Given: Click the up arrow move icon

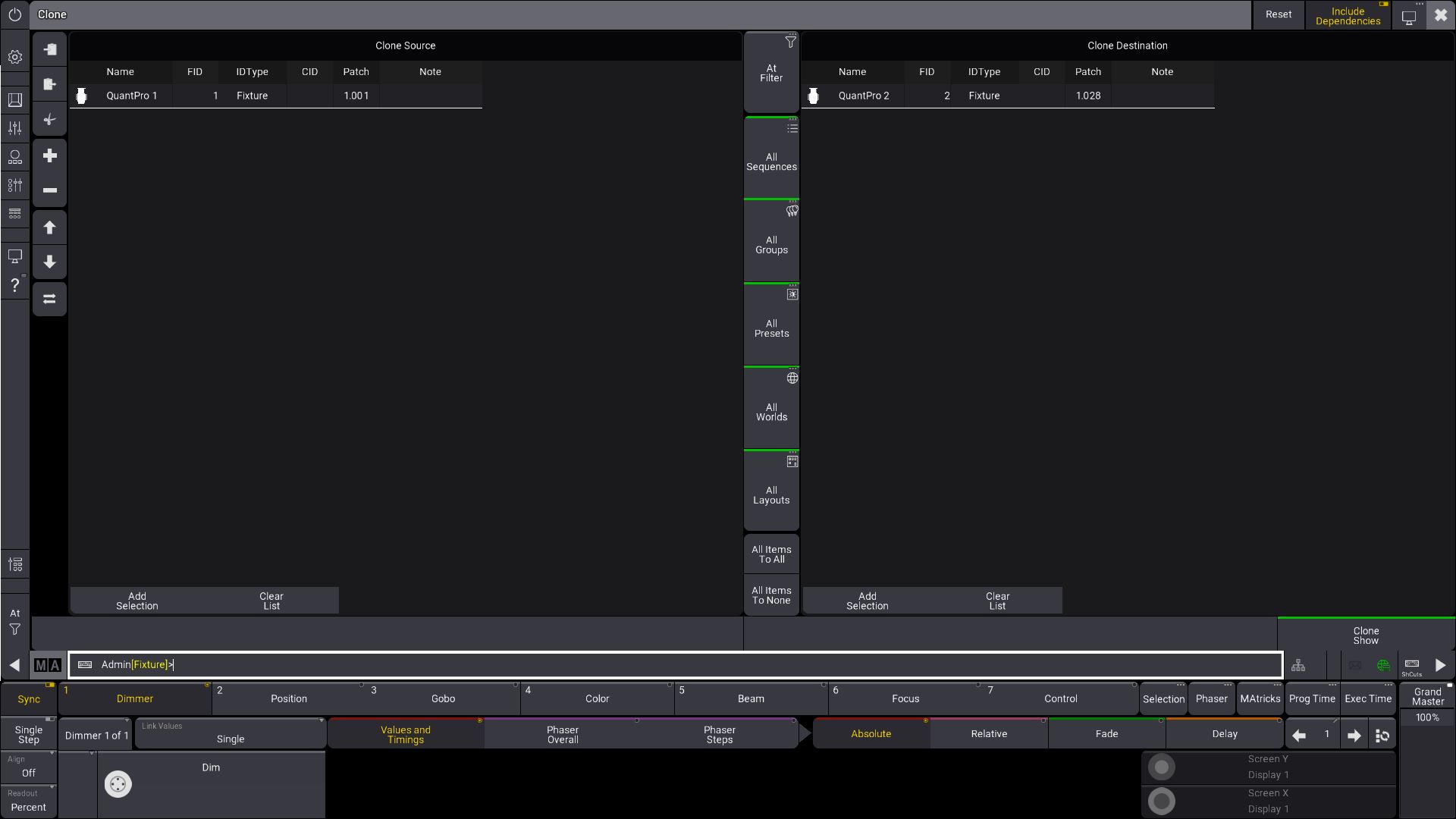Looking at the screenshot, I should pyautogui.click(x=50, y=227).
